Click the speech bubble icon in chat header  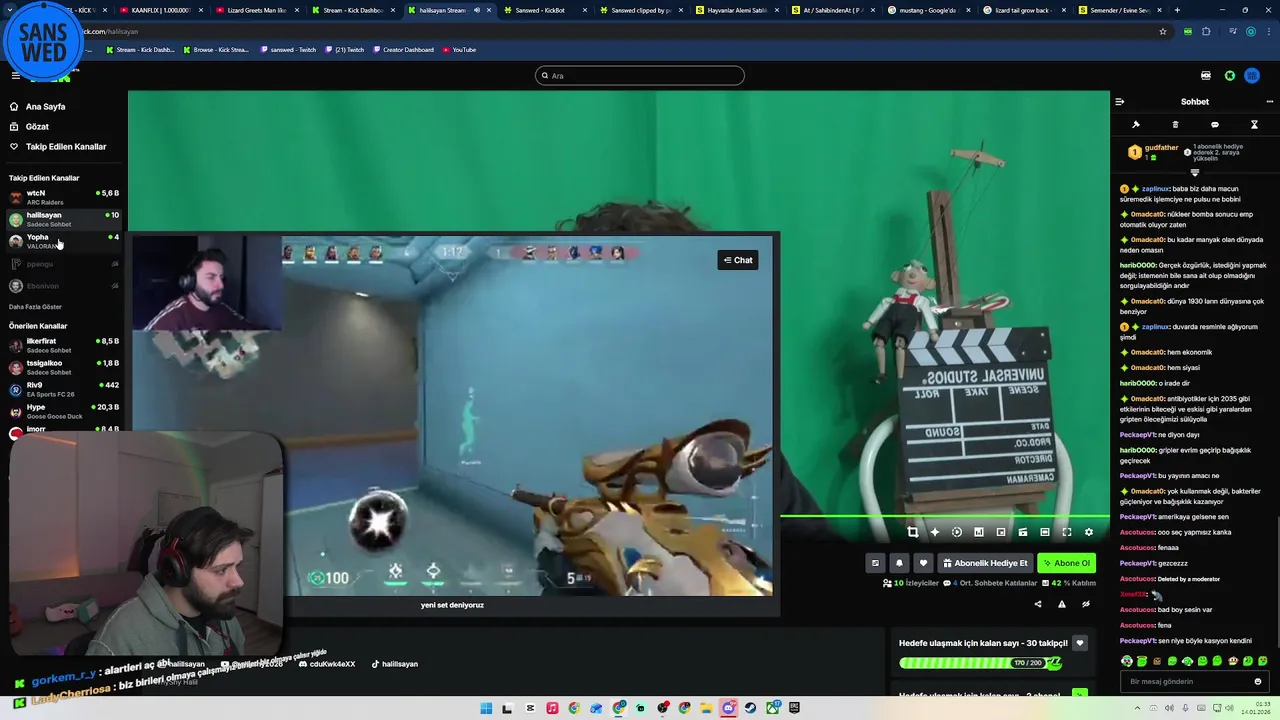tap(1215, 125)
